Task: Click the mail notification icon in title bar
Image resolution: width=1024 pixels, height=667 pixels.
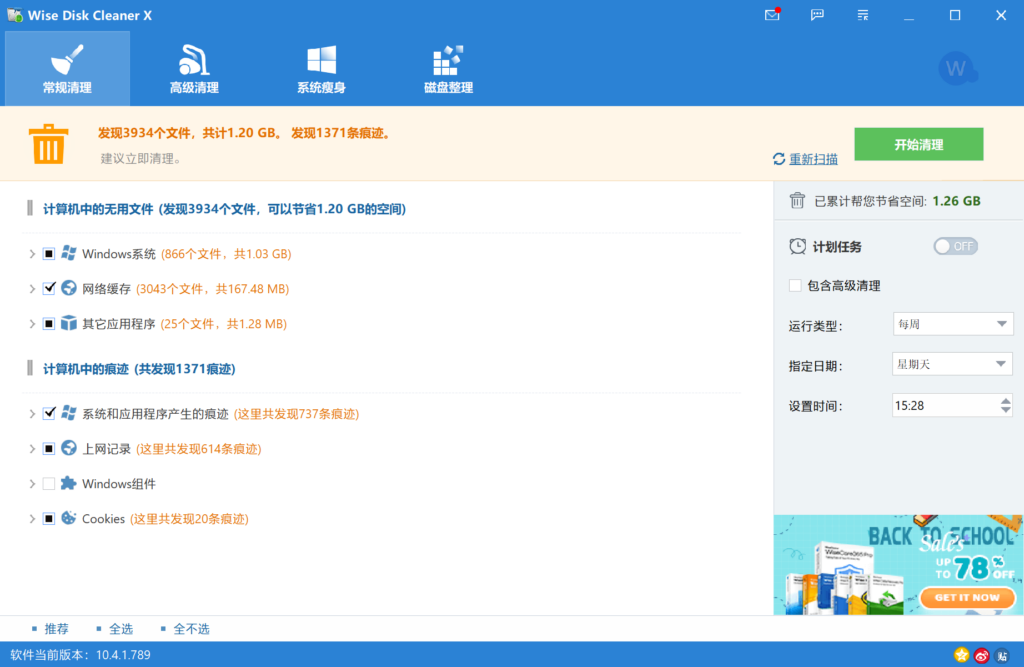Action: click(772, 15)
